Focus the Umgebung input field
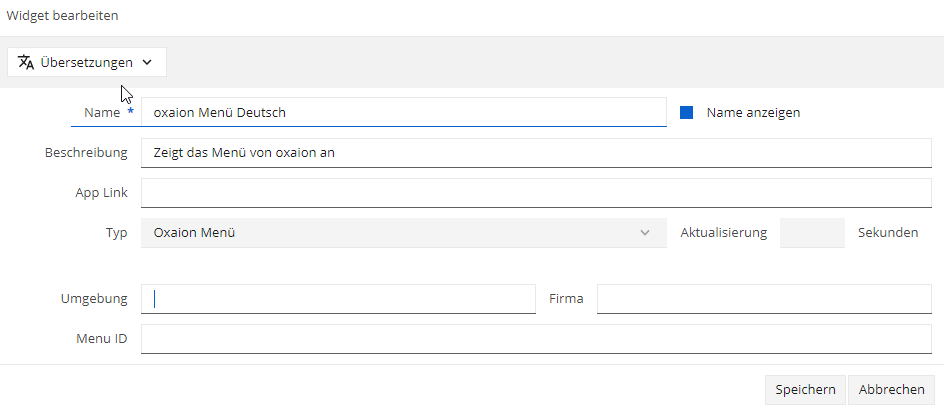The height and width of the screenshot is (411, 944). (338, 299)
